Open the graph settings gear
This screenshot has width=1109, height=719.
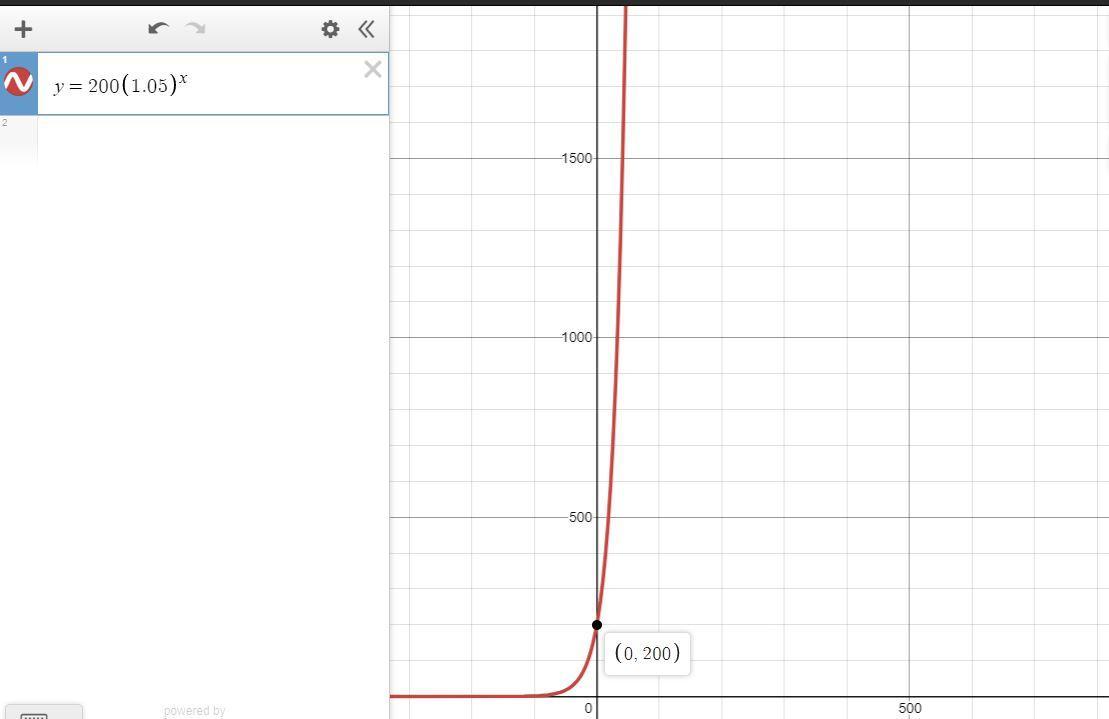tap(330, 29)
